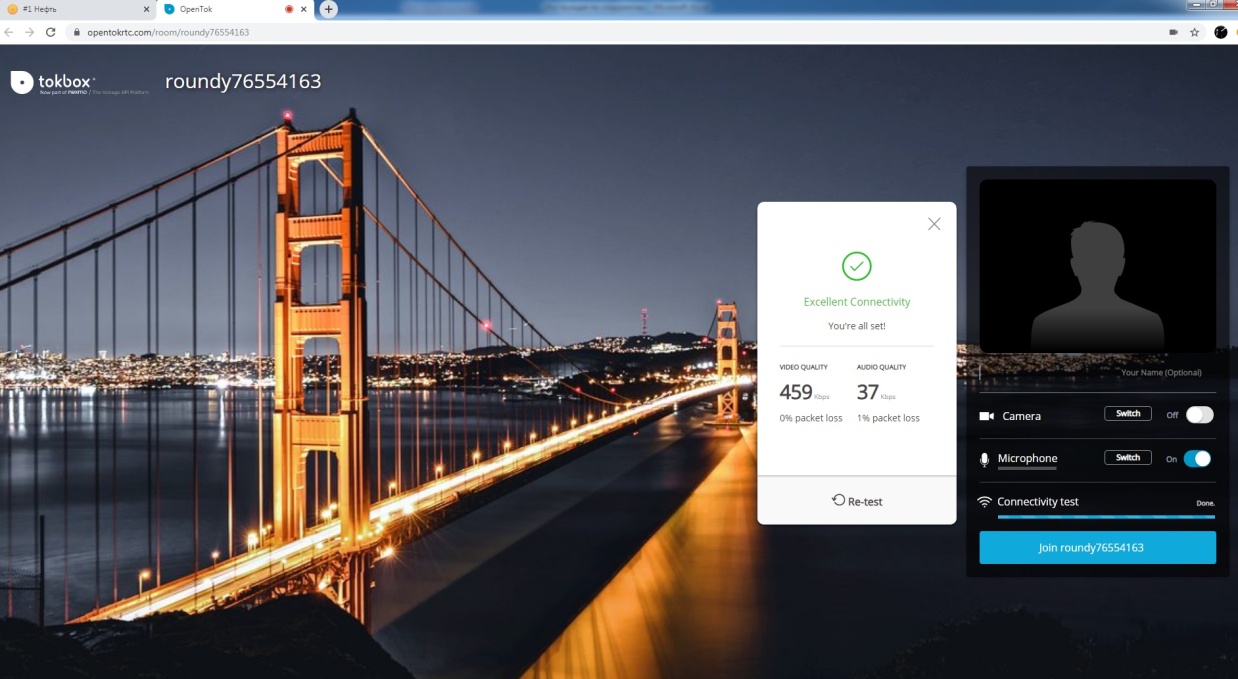Click the Your Name input field
1238x679 pixels.
click(x=1097, y=373)
